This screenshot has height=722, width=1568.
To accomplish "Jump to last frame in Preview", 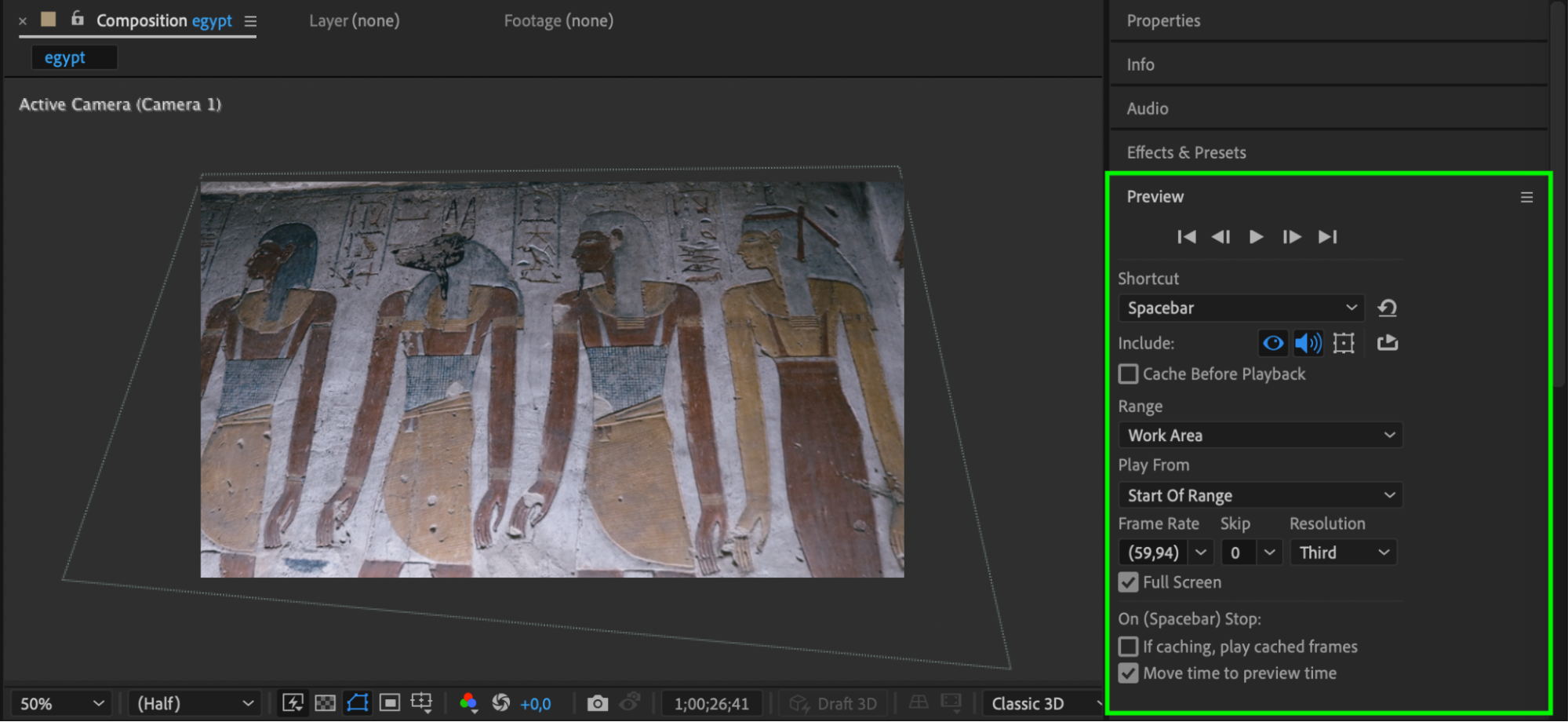I will pos(1327,237).
